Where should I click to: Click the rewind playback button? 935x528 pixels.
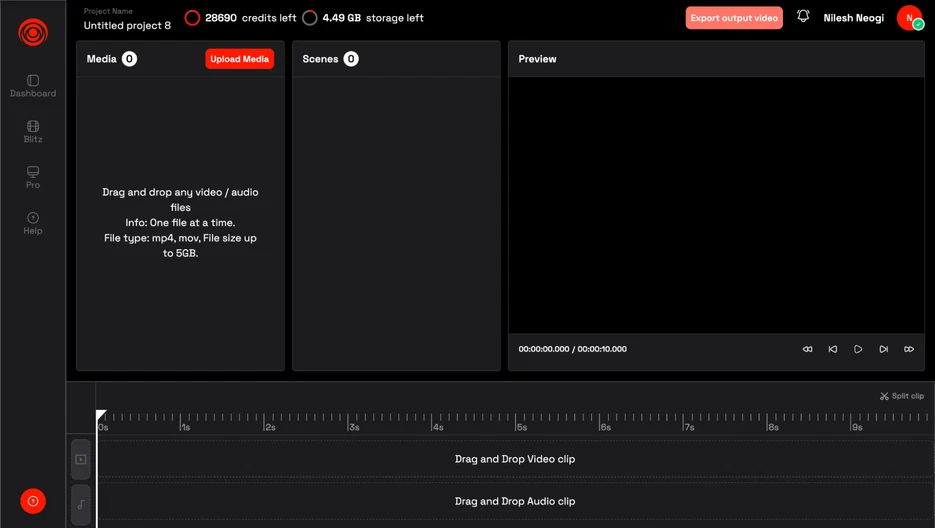(808, 349)
